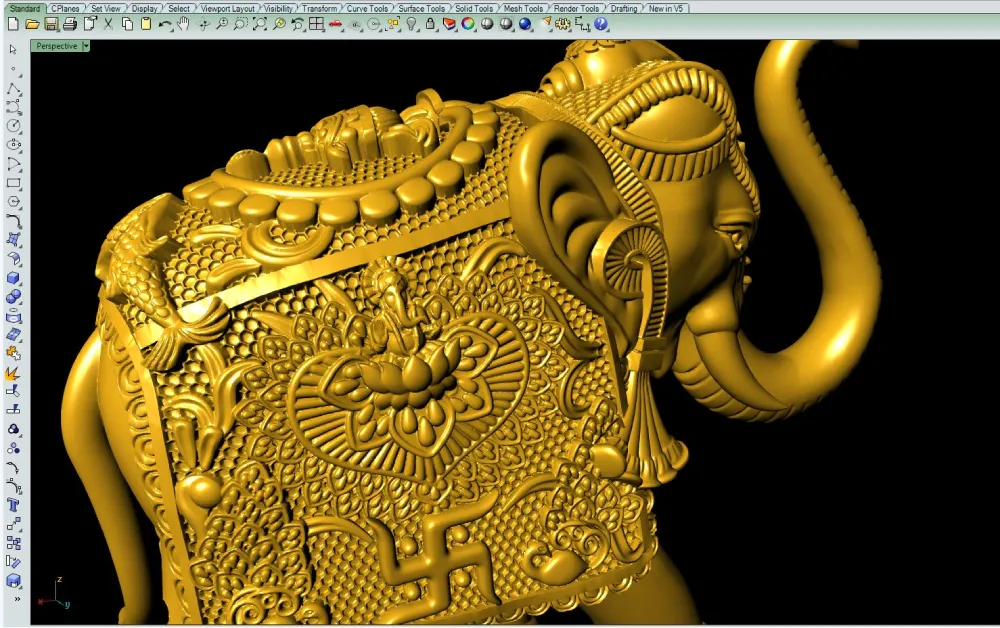Switch to the Mesh Tools tab
This screenshot has height=628, width=1000.
(x=523, y=8)
